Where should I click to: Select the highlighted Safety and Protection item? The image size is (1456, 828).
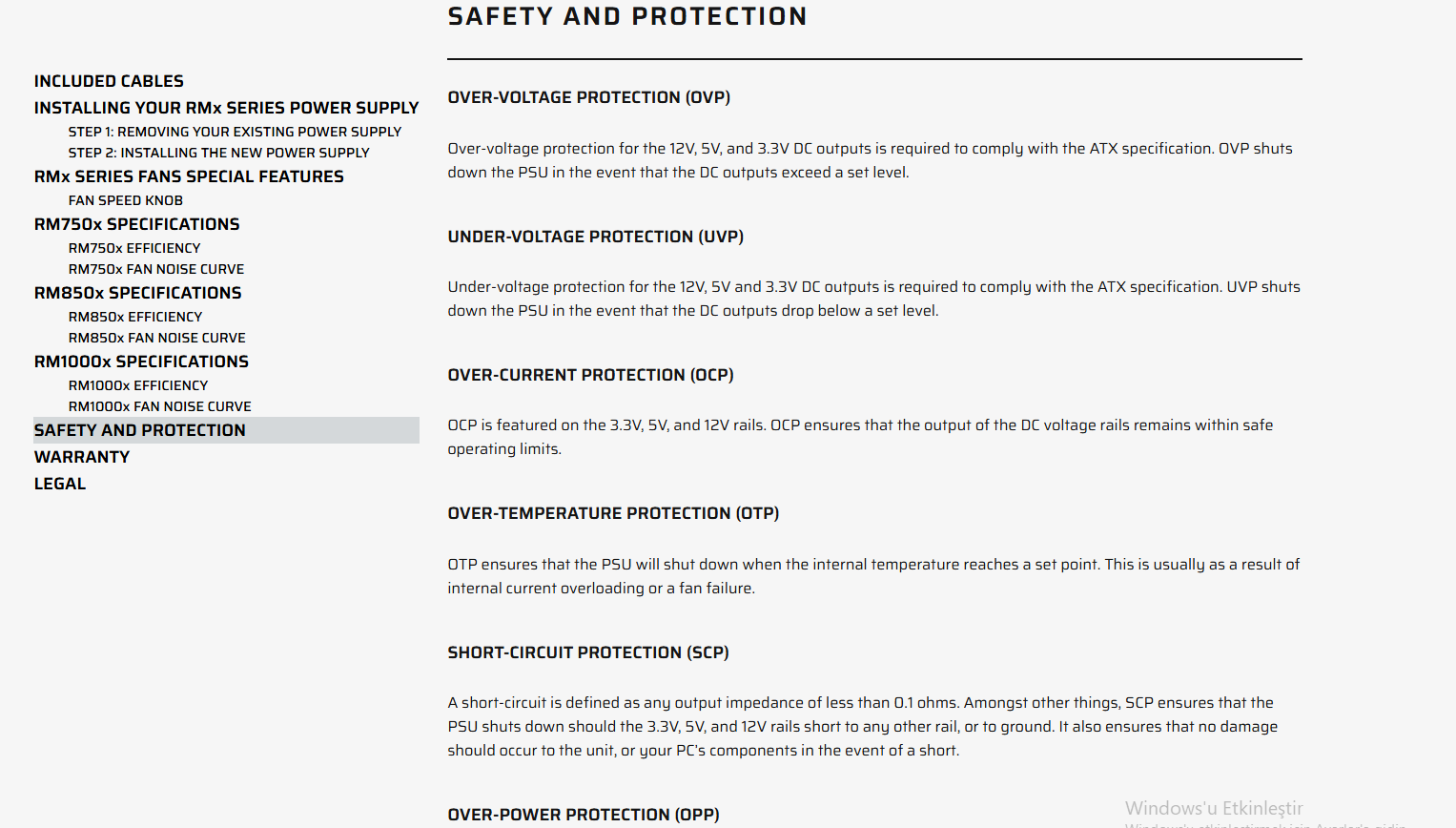[140, 431]
